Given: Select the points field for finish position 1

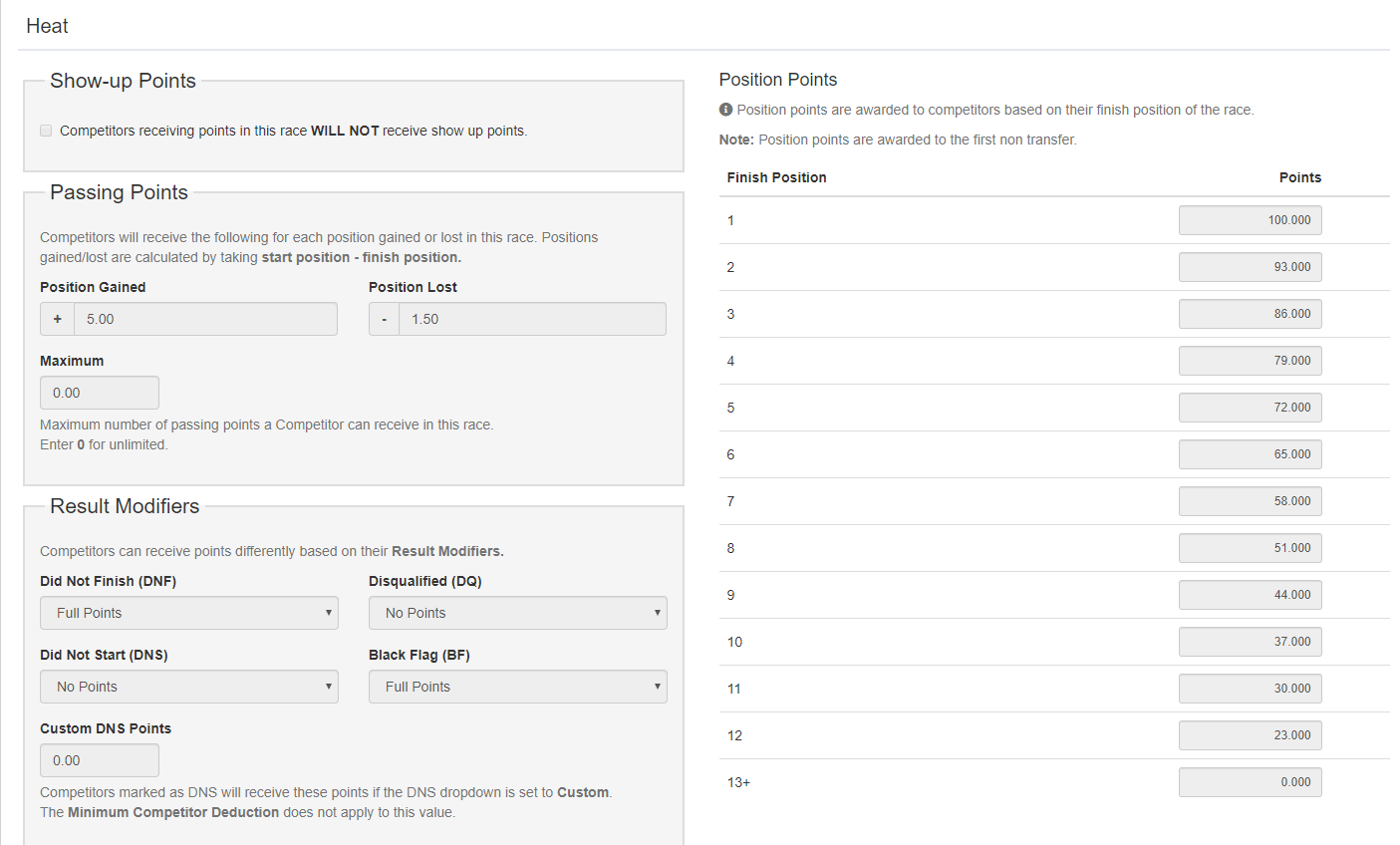Looking at the screenshot, I should [1250, 220].
